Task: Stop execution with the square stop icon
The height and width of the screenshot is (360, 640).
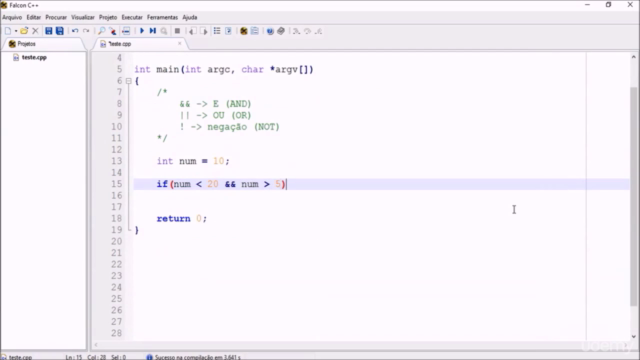Action: (177, 31)
